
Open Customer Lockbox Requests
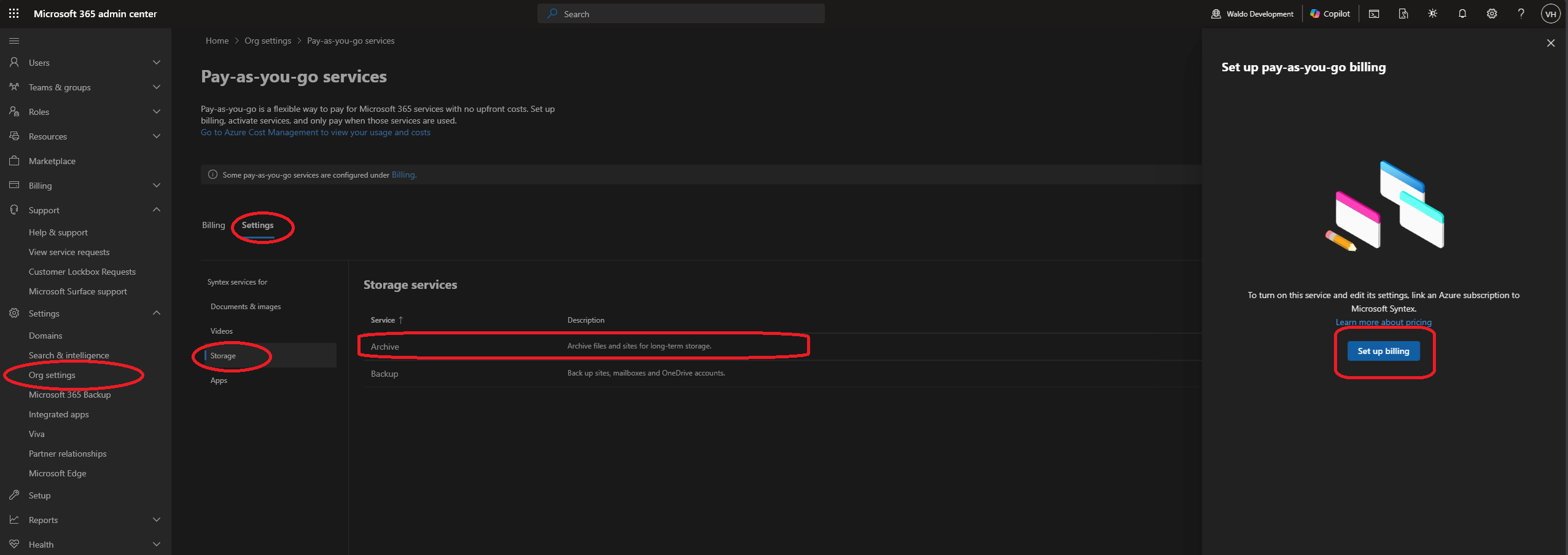pyautogui.click(x=82, y=272)
